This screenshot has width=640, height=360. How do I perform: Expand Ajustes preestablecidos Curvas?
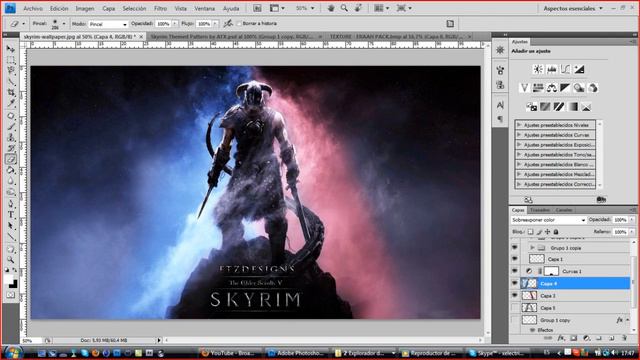(519, 135)
